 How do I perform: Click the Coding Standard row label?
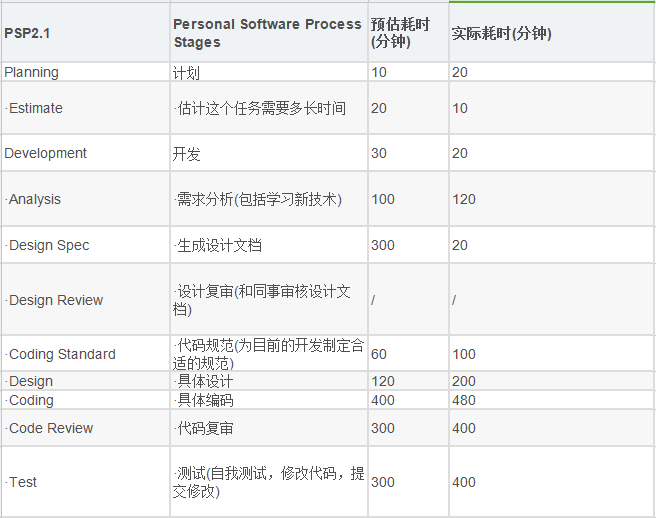61,354
